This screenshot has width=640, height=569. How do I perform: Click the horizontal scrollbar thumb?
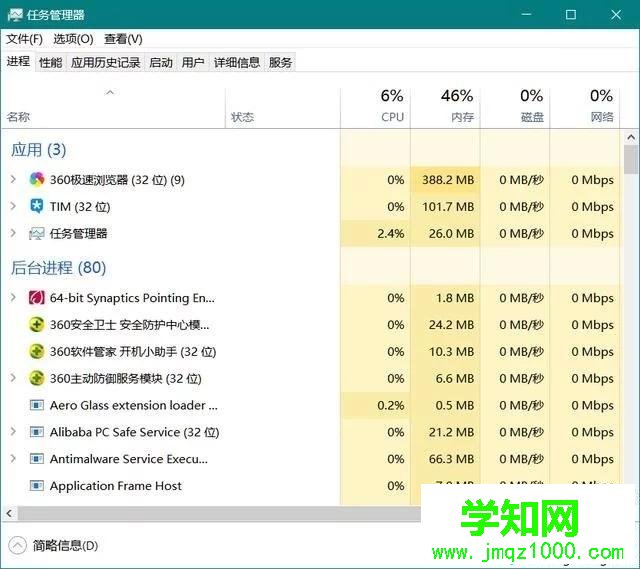coord(218,513)
